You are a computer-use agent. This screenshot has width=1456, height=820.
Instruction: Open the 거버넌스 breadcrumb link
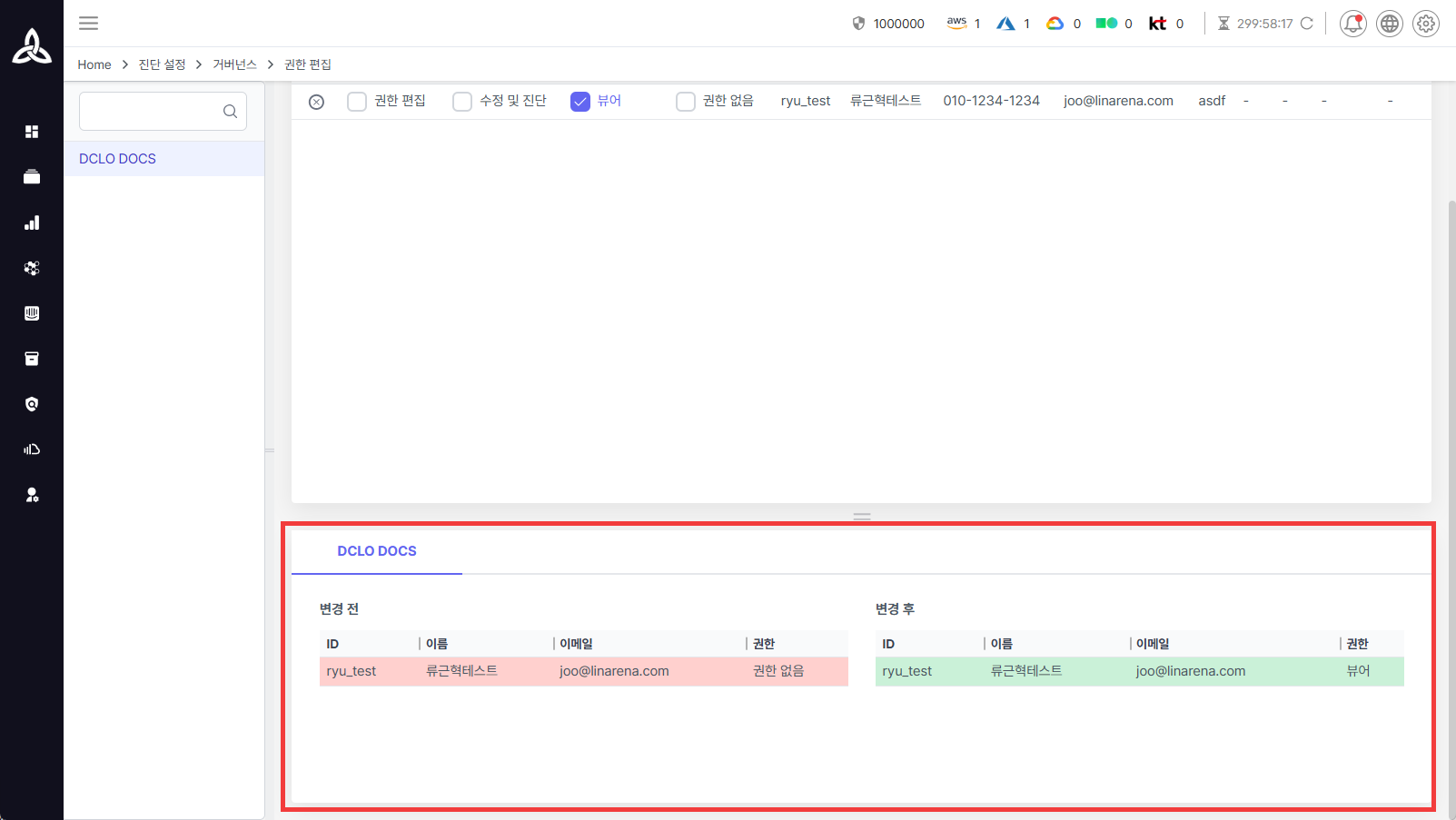point(234,64)
